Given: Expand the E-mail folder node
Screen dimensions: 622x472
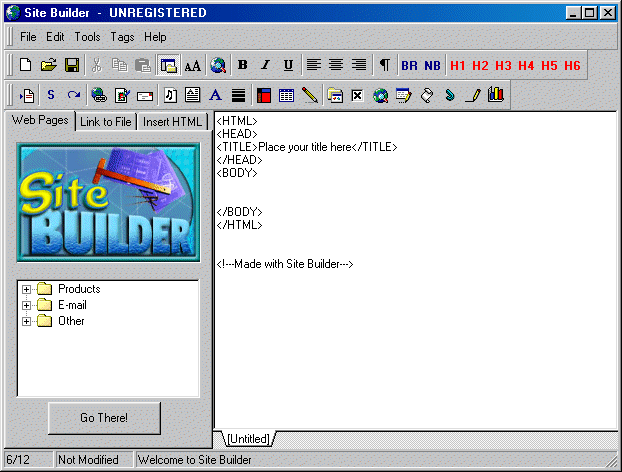Looking at the screenshot, I should point(26,305).
